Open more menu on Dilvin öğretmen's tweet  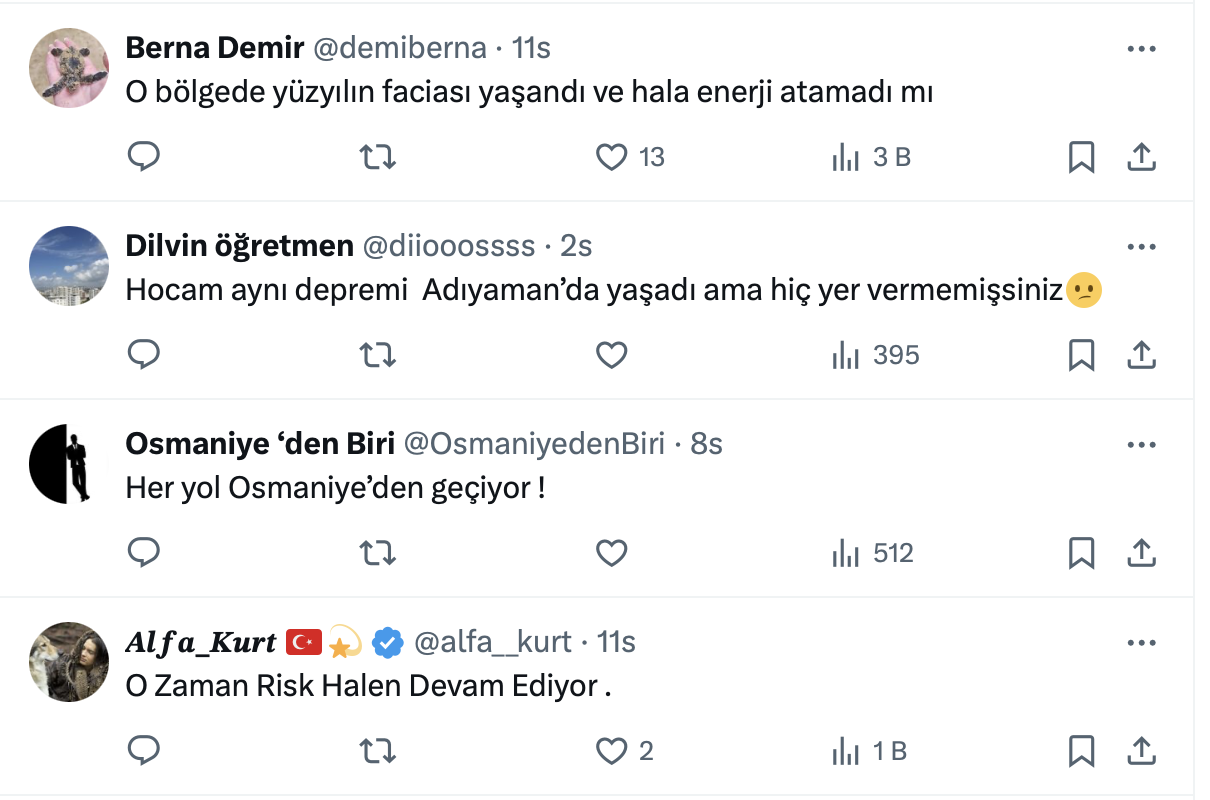click(x=1141, y=246)
